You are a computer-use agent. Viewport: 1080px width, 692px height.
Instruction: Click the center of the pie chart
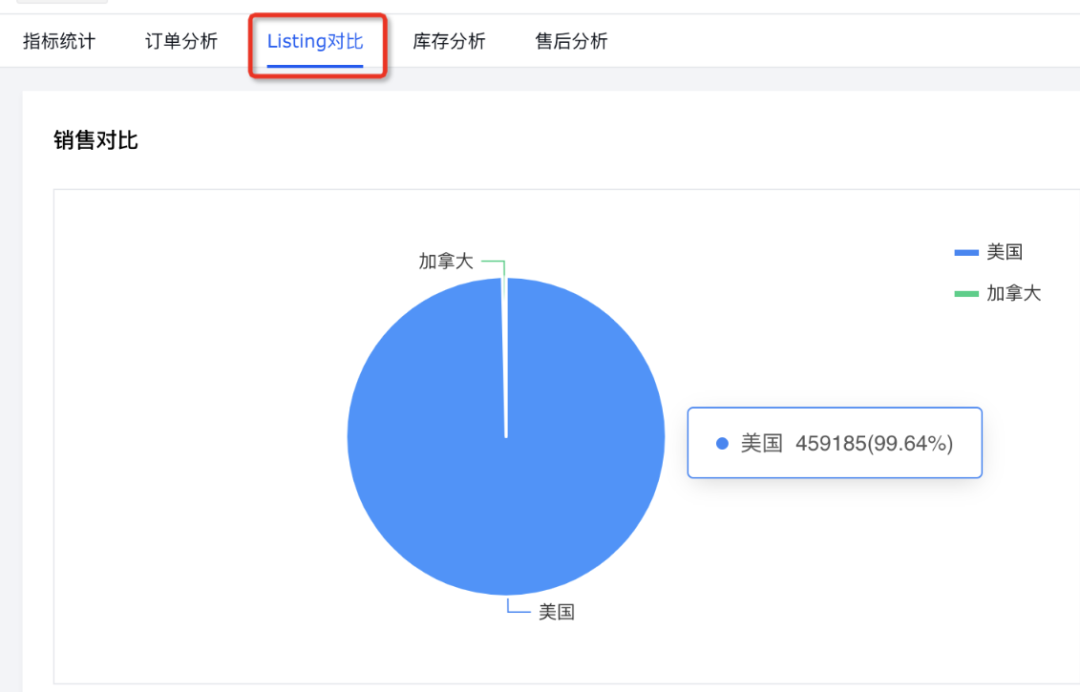pos(506,437)
